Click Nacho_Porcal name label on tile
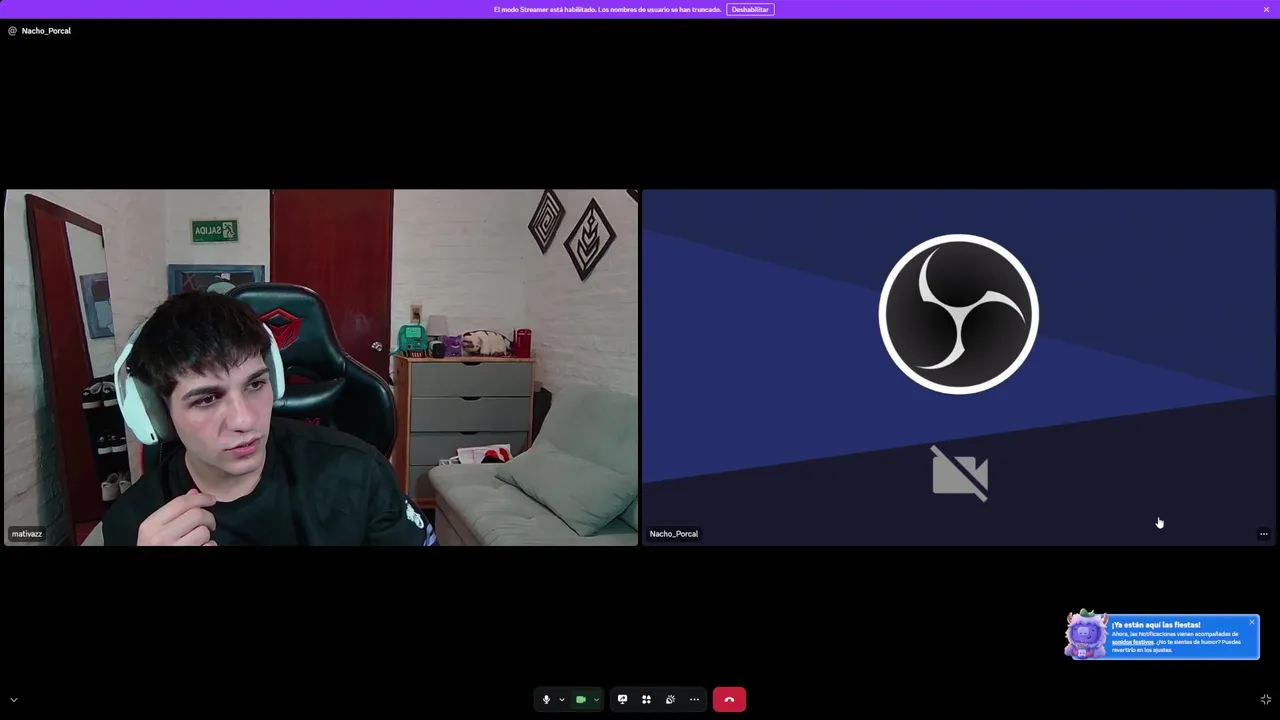1280x720 pixels. tap(674, 534)
